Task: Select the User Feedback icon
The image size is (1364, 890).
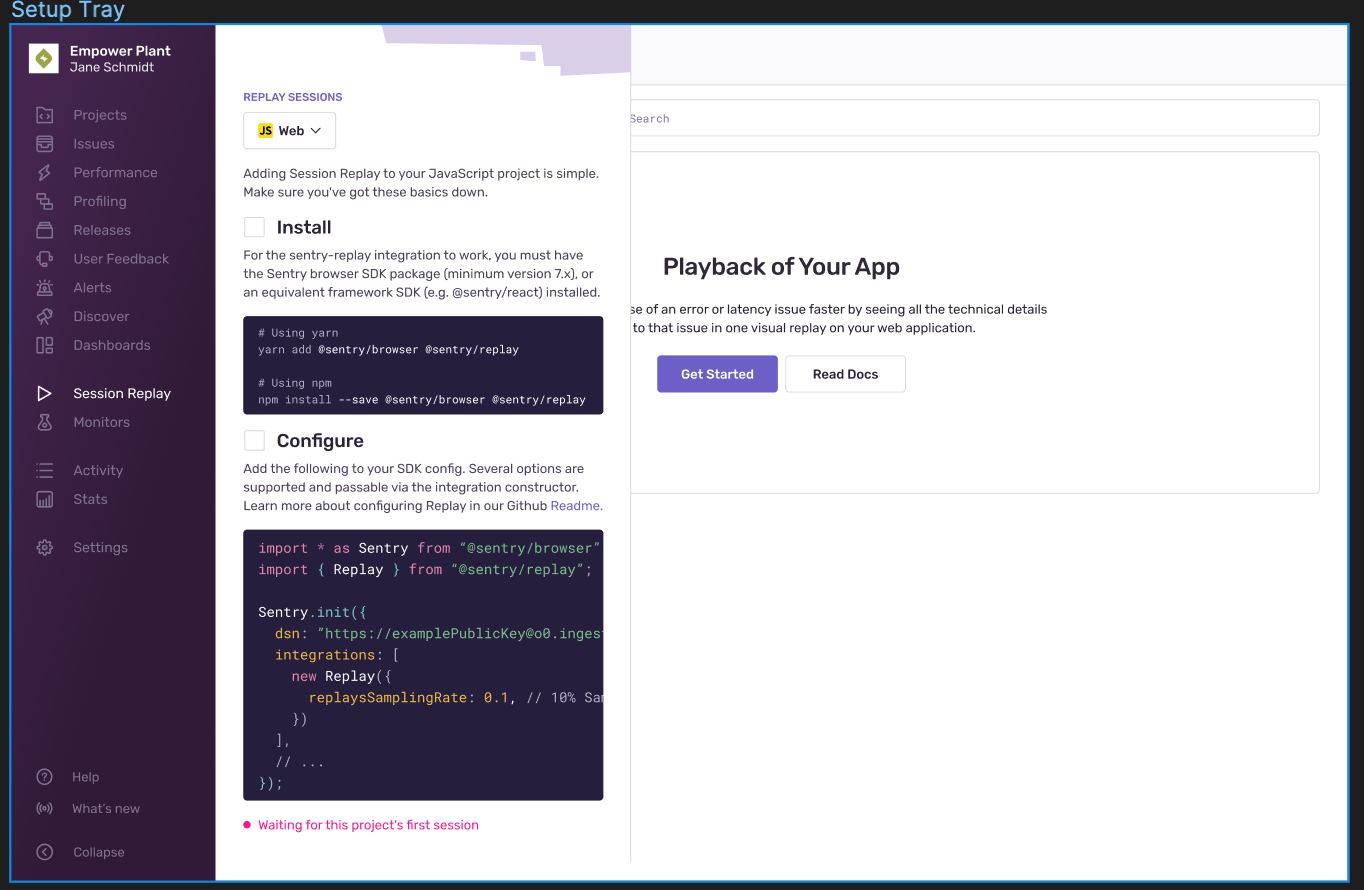Action: [x=45, y=258]
